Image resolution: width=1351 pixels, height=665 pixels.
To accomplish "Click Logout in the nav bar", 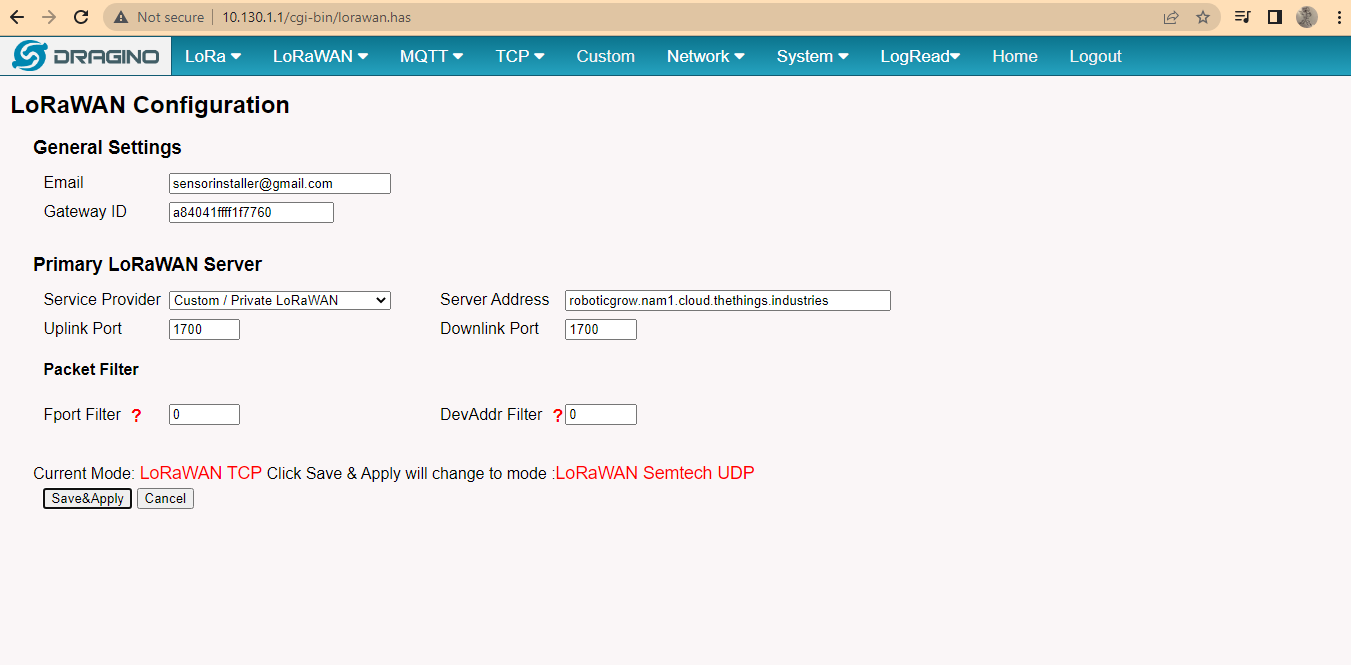I will 1095,56.
